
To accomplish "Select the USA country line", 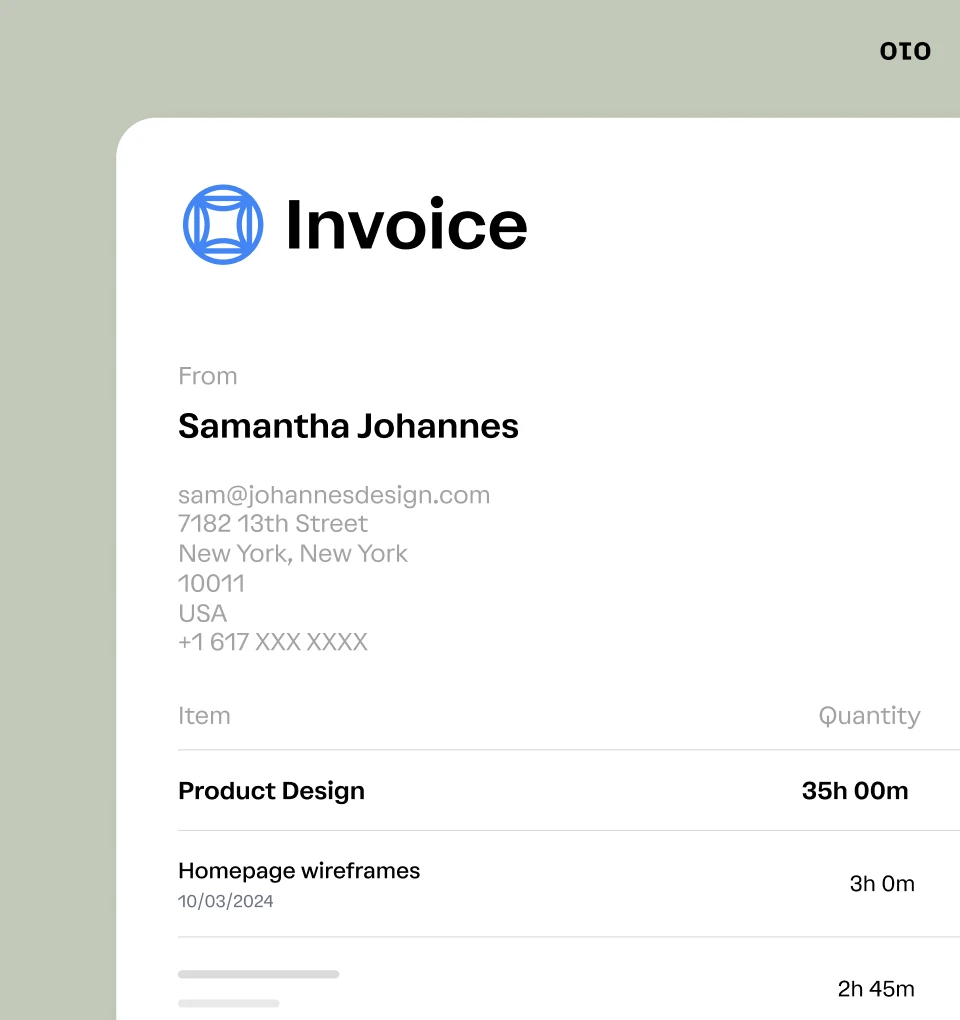I will pos(202,613).
